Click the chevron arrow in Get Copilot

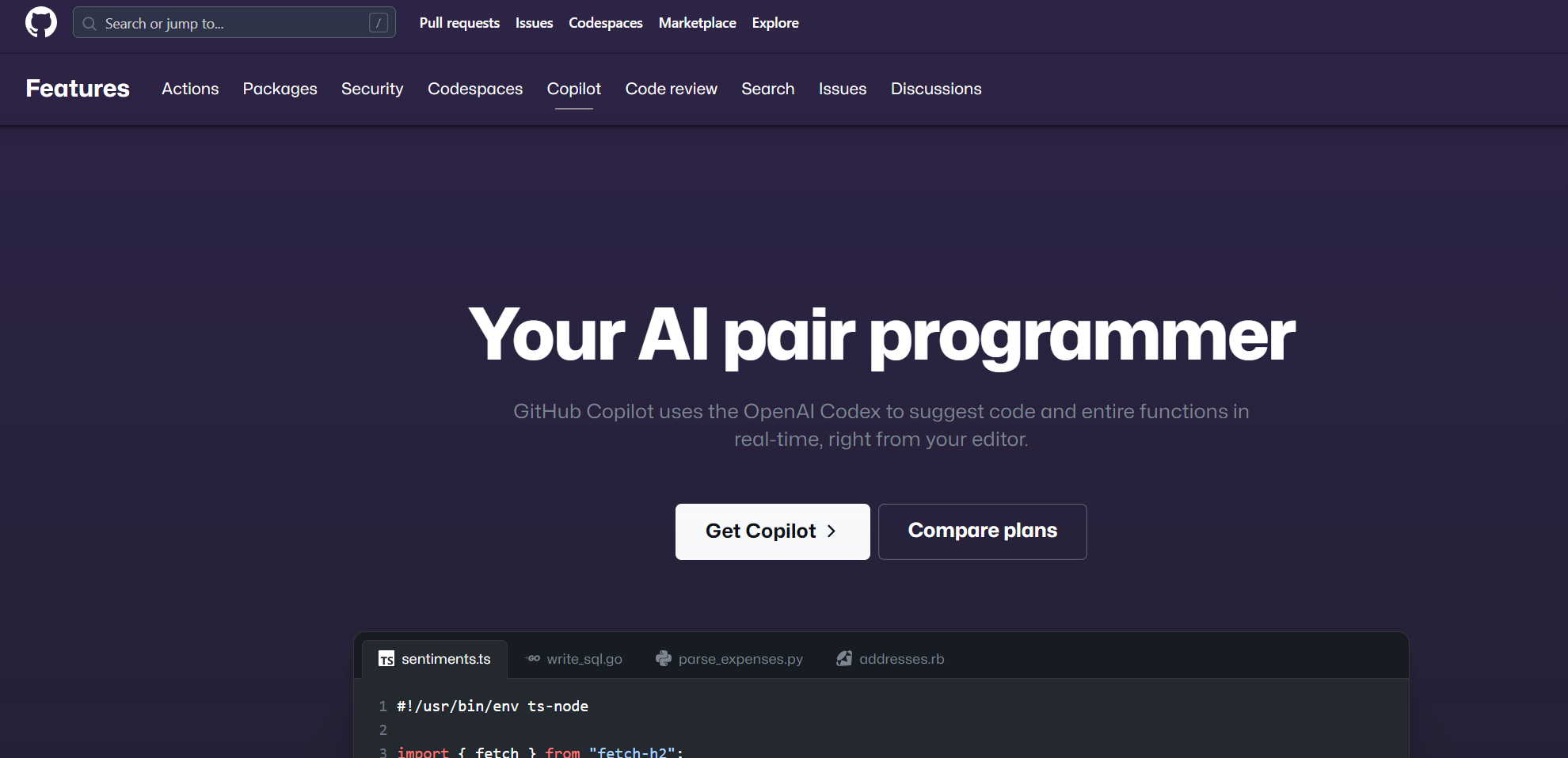click(x=832, y=531)
